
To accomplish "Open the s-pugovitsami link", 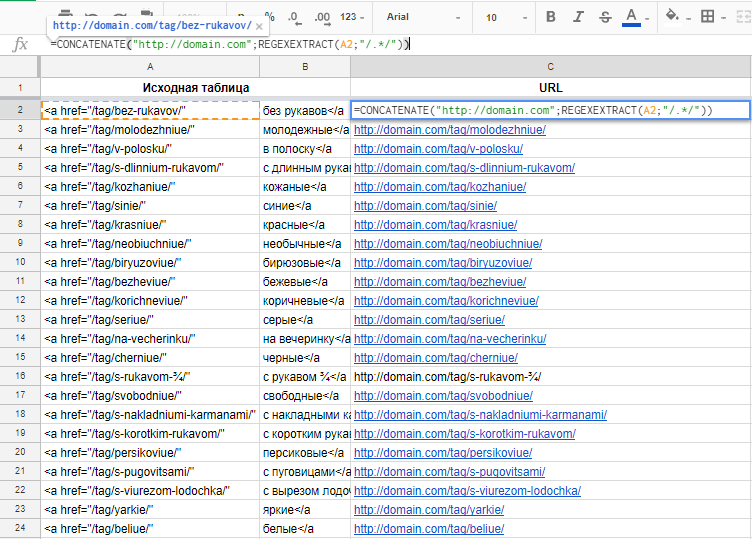I will 449,471.
